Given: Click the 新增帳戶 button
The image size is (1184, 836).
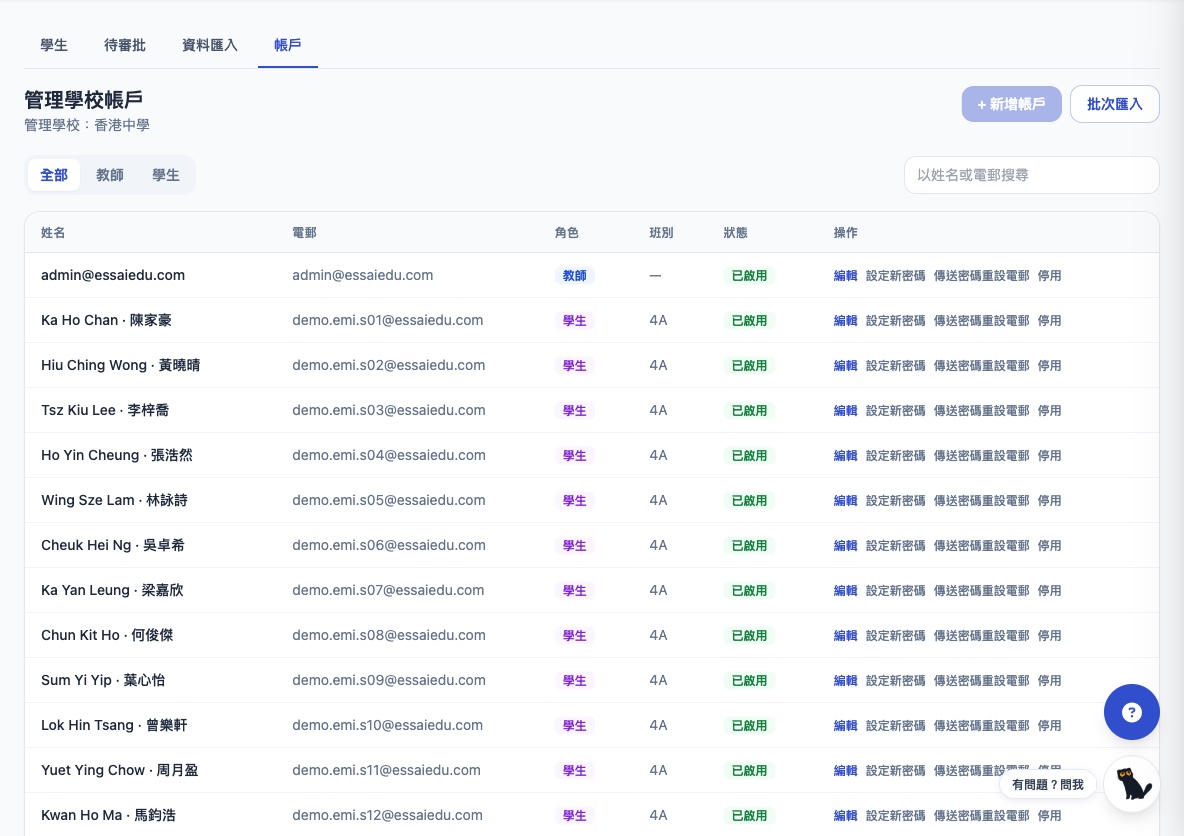Looking at the screenshot, I should click(1011, 104).
